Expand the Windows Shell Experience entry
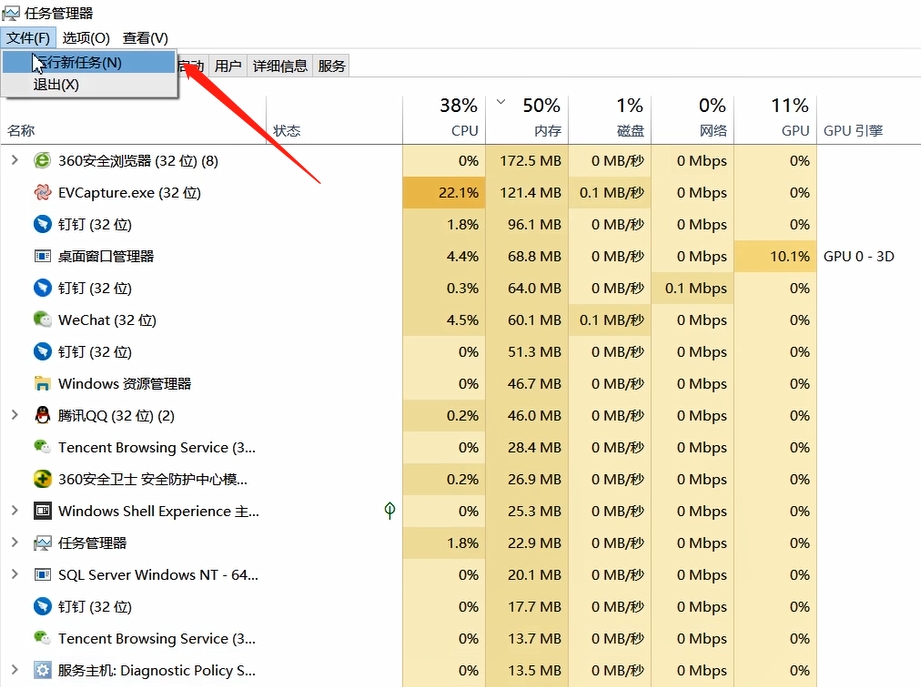 pyautogui.click(x=14, y=511)
